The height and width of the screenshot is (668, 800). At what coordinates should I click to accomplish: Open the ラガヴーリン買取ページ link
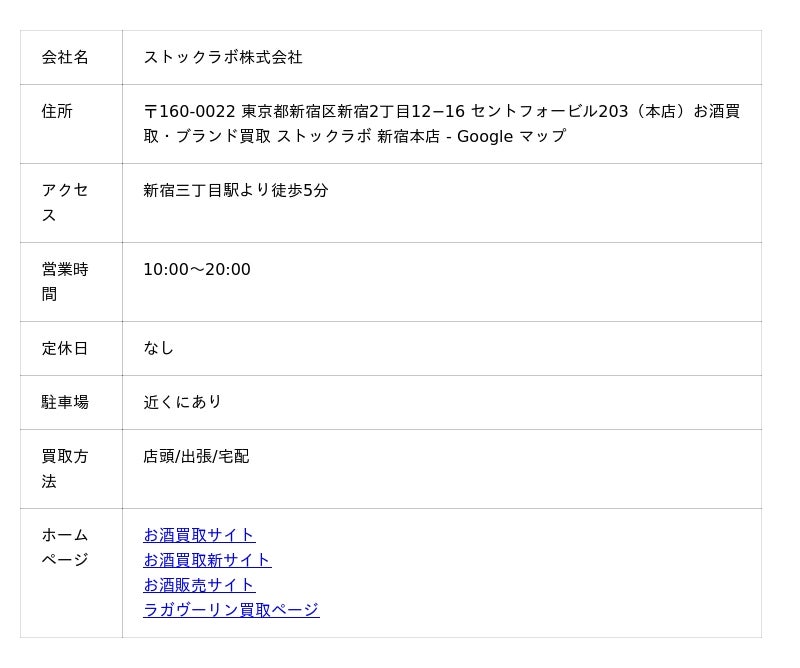point(231,610)
